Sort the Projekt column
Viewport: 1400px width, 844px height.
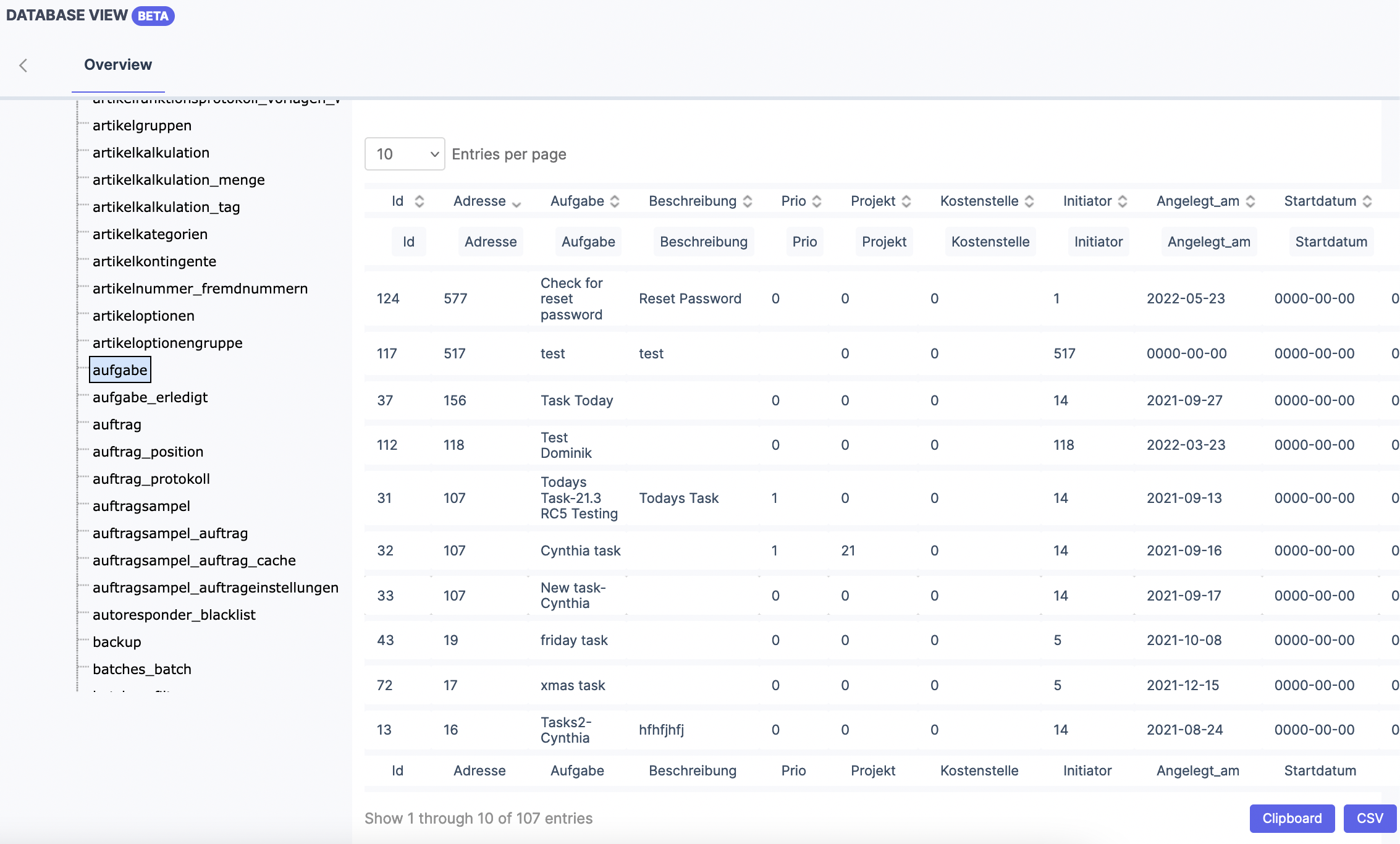pyautogui.click(x=906, y=201)
